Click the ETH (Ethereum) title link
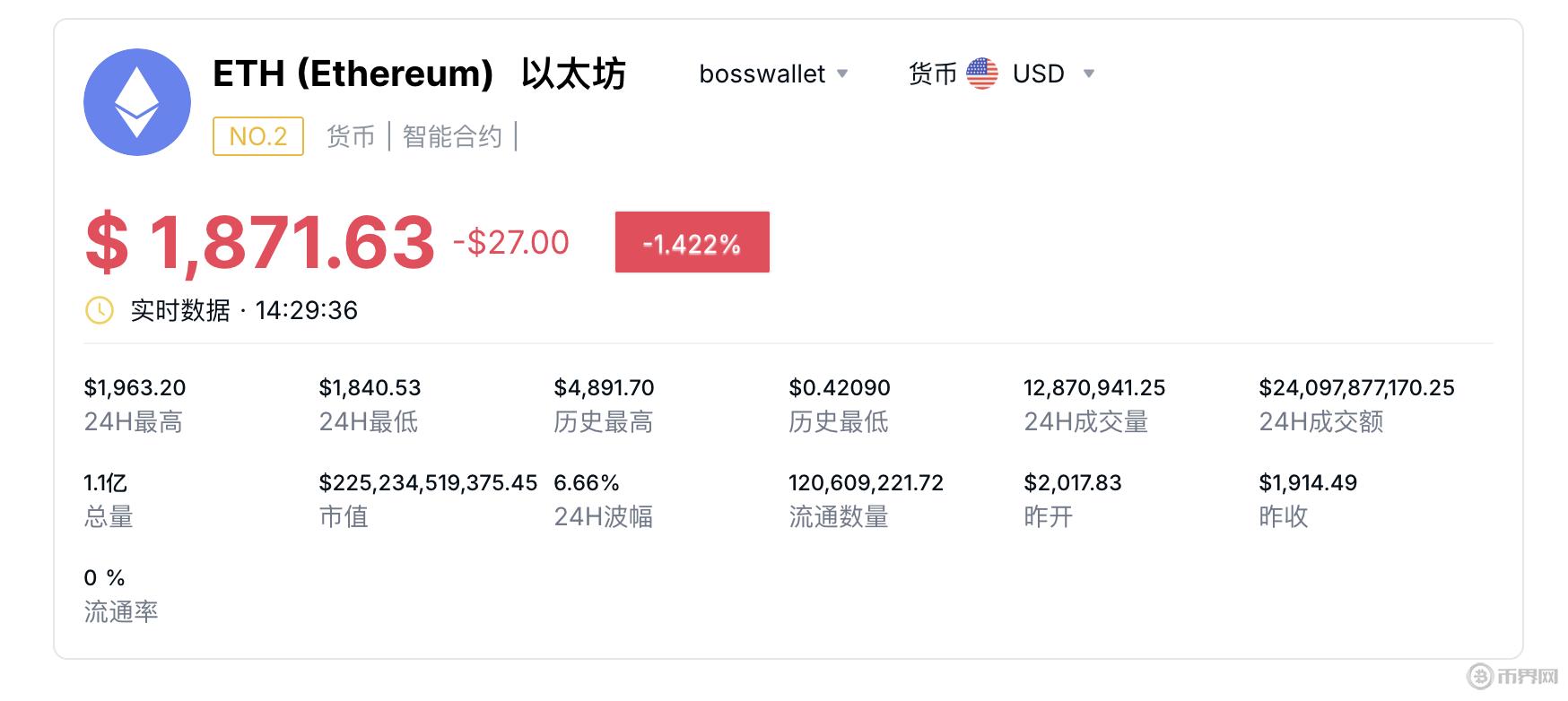 click(353, 74)
